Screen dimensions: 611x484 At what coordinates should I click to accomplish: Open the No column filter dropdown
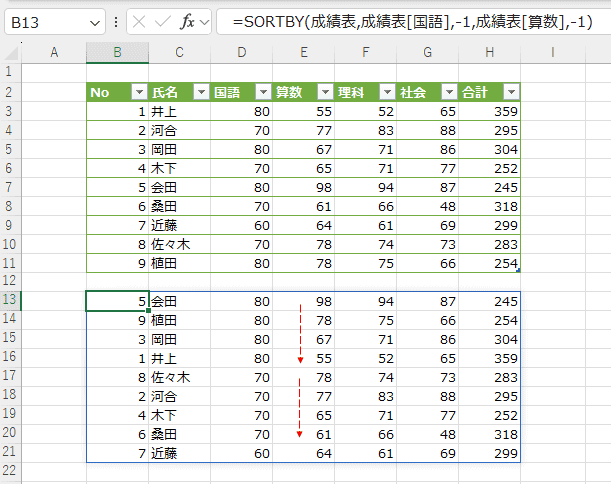click(x=138, y=92)
